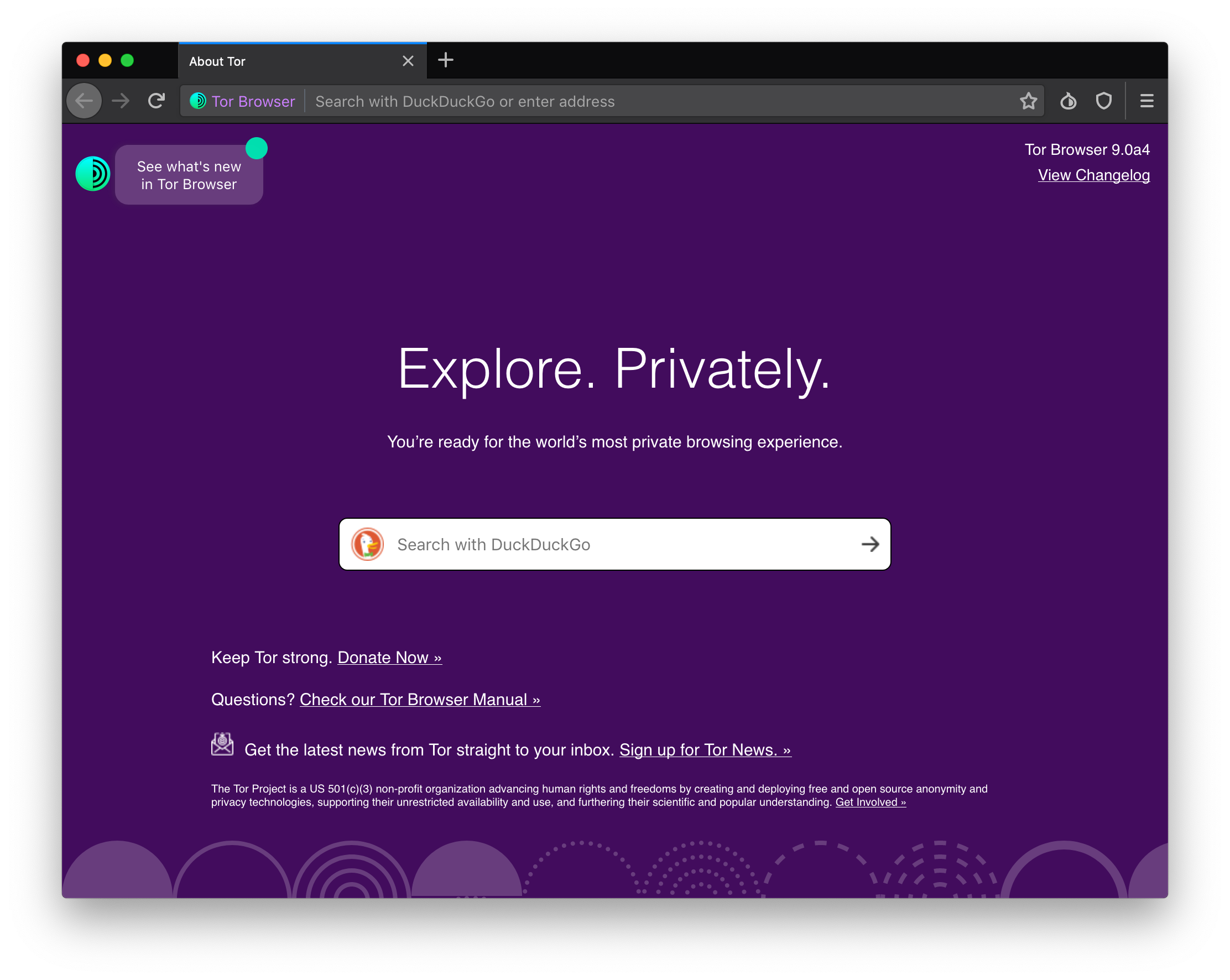1230x980 pixels.
Task: Click the green dot on the what's new bubble
Action: [256, 148]
